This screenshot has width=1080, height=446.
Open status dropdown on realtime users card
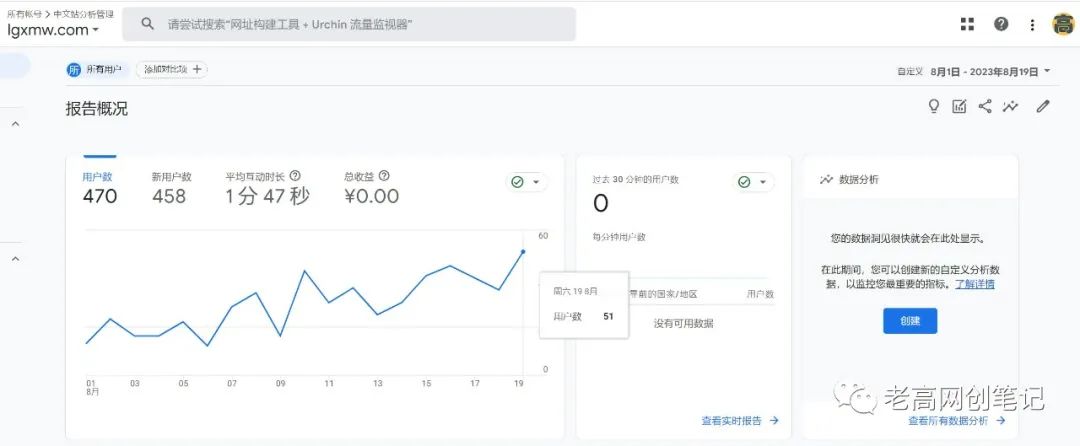pos(754,182)
